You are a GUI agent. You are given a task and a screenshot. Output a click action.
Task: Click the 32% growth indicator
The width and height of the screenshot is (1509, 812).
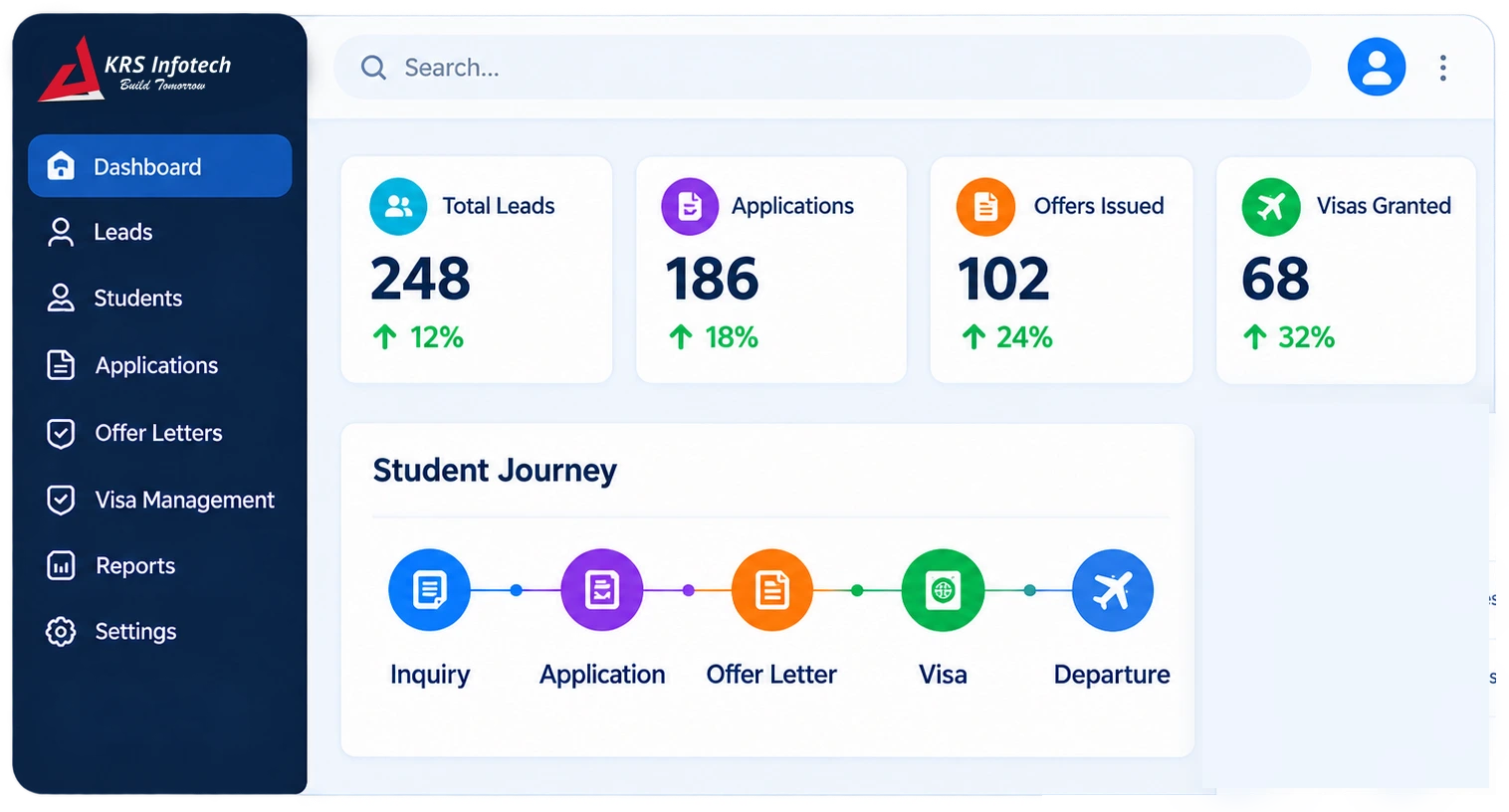pyautogui.click(x=1288, y=337)
